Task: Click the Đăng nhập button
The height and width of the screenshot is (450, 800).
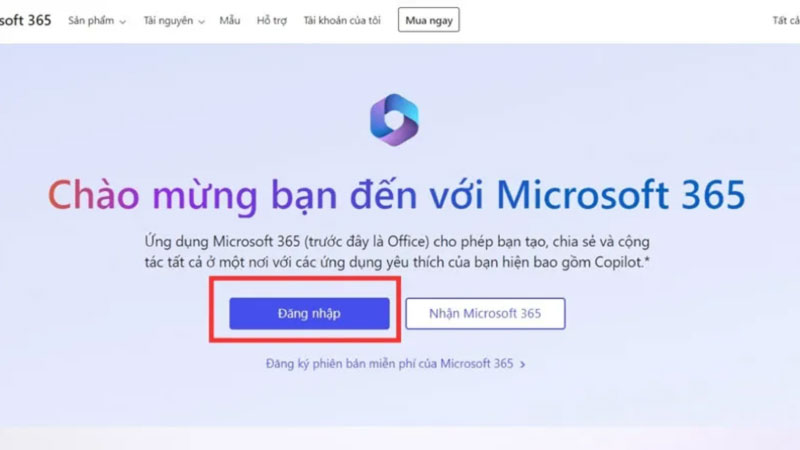Action: click(309, 313)
